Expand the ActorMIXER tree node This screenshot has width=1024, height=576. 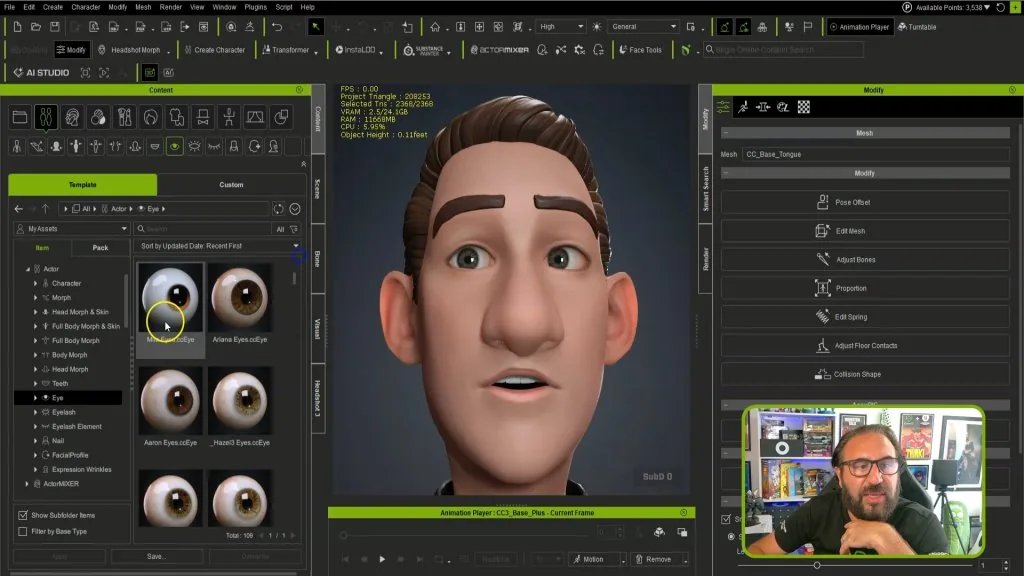(27, 484)
